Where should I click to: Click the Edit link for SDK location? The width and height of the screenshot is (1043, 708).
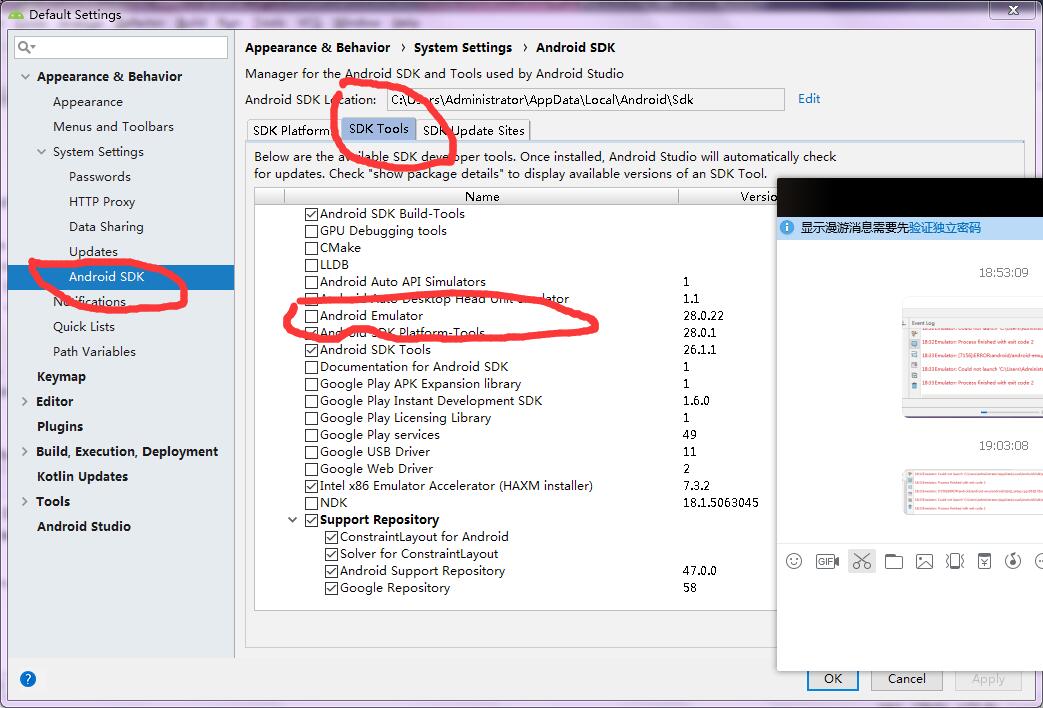809,98
